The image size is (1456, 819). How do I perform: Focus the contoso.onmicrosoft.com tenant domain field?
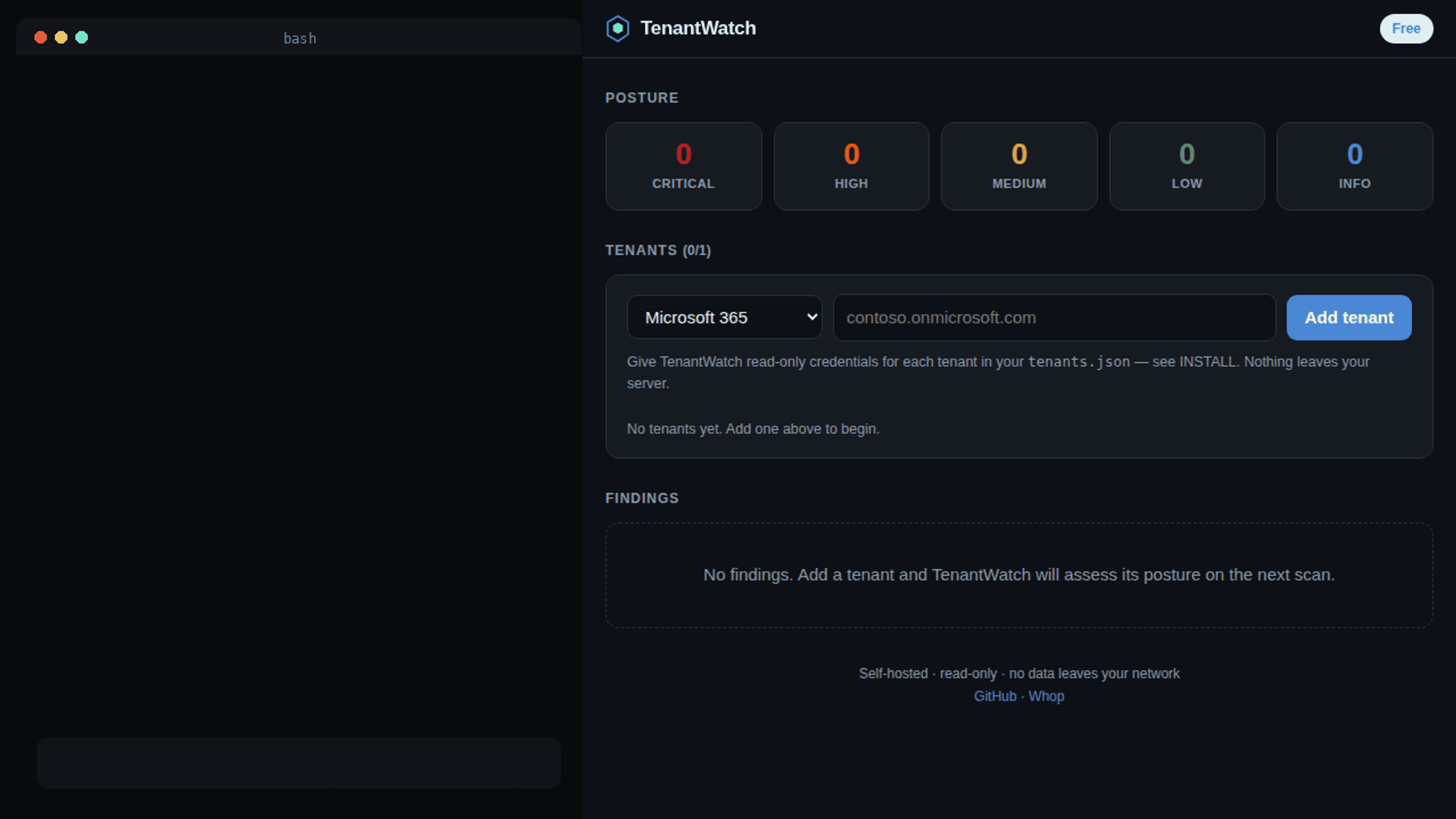(1054, 317)
